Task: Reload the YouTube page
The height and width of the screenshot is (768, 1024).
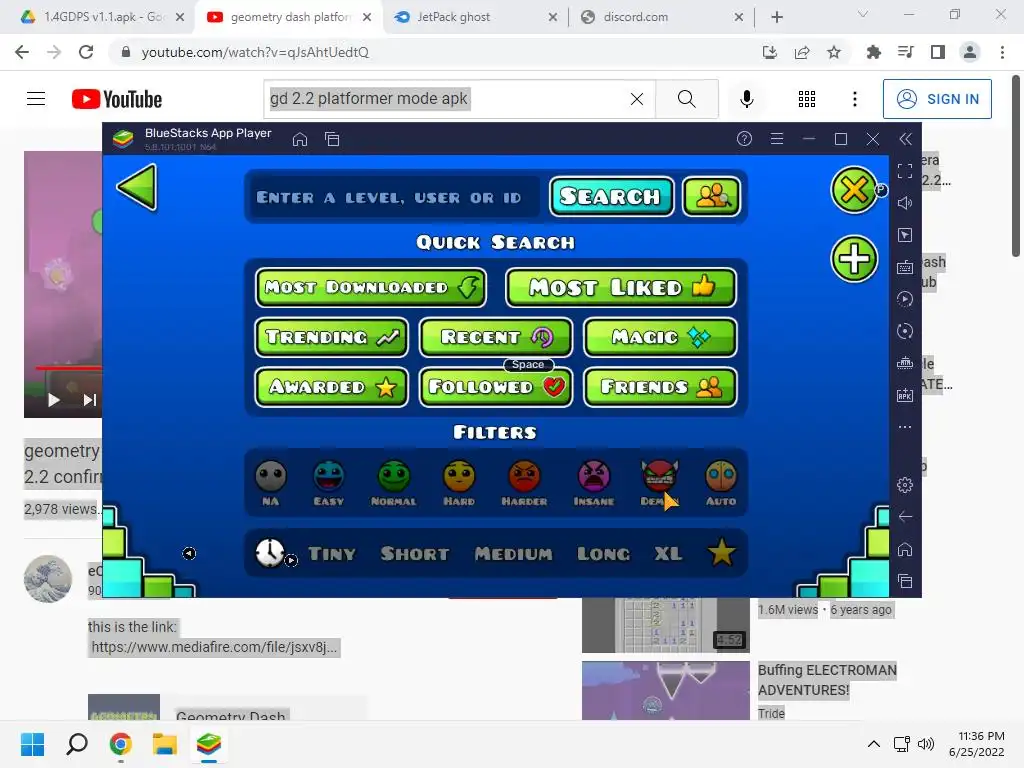Action: coord(86,52)
